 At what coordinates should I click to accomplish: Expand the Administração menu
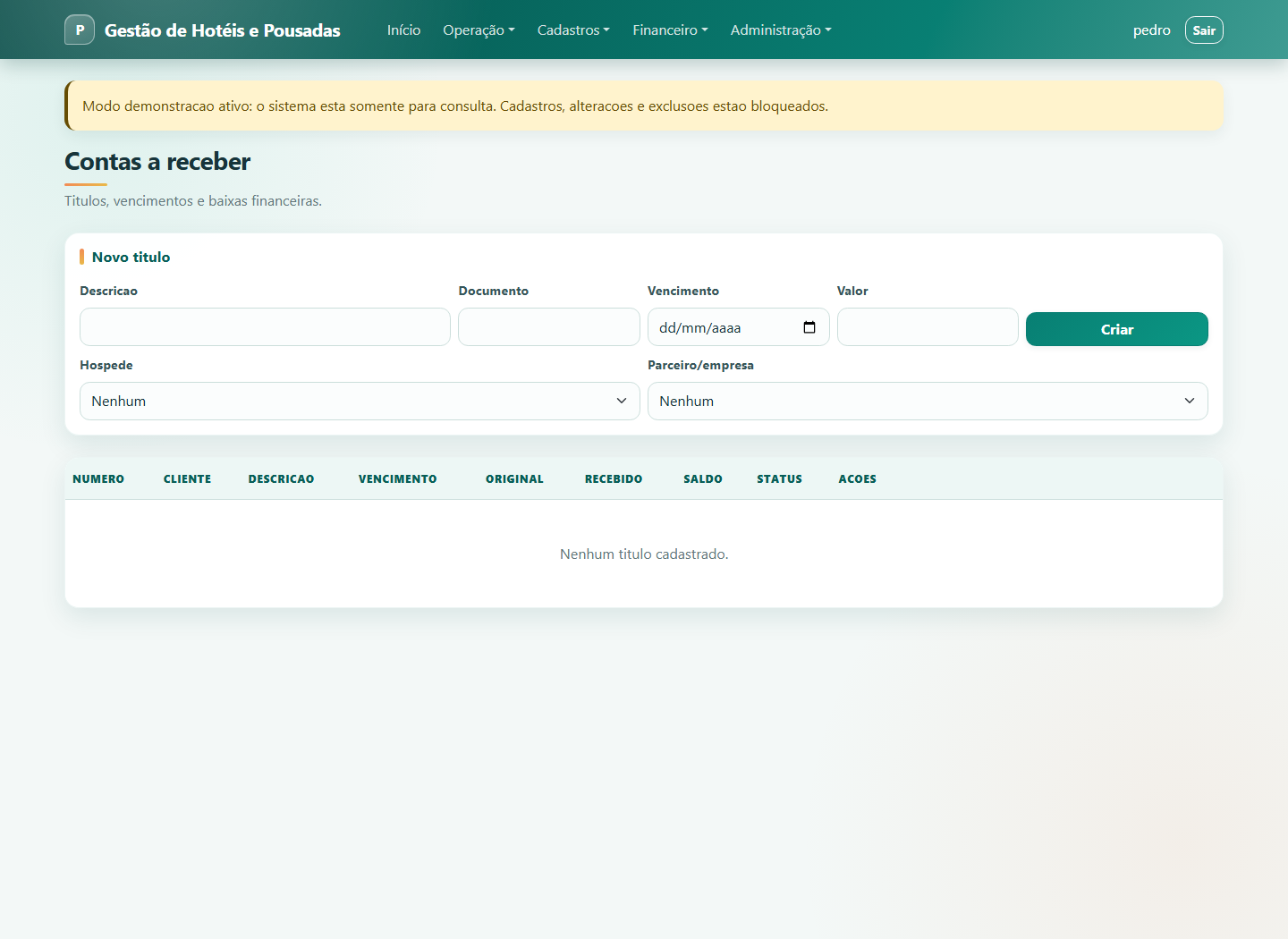point(781,30)
